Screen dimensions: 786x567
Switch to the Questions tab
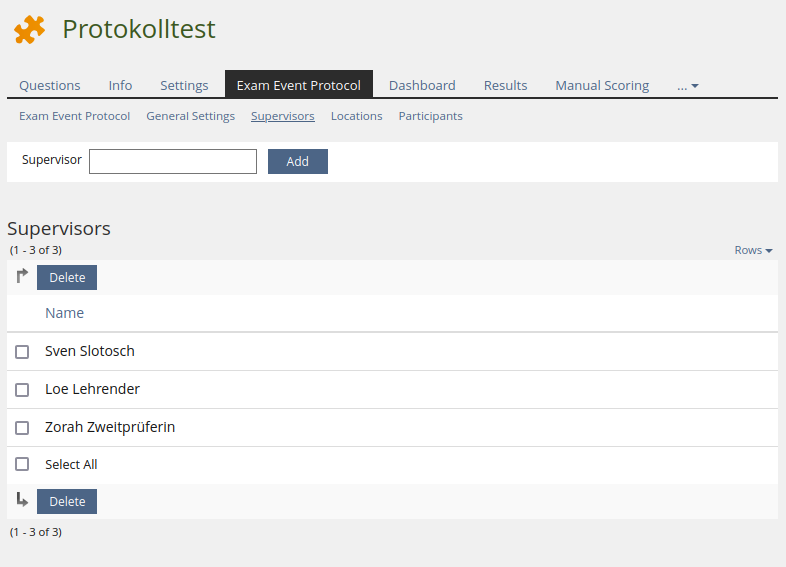click(50, 86)
